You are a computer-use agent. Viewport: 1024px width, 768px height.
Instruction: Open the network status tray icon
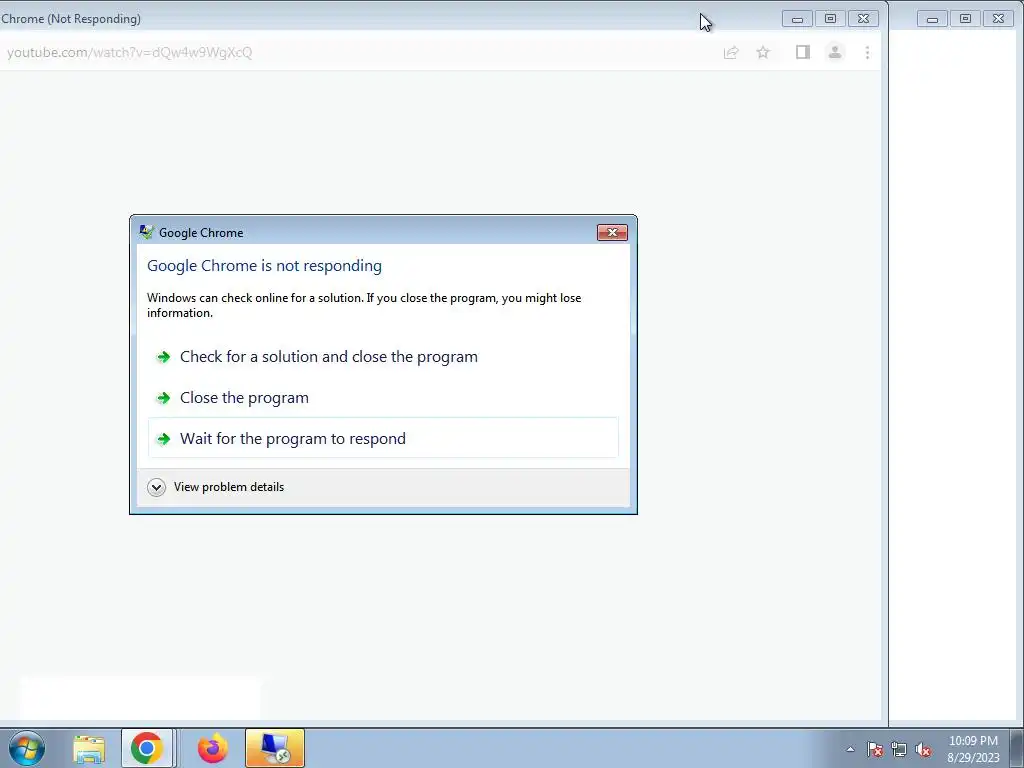tap(899, 749)
